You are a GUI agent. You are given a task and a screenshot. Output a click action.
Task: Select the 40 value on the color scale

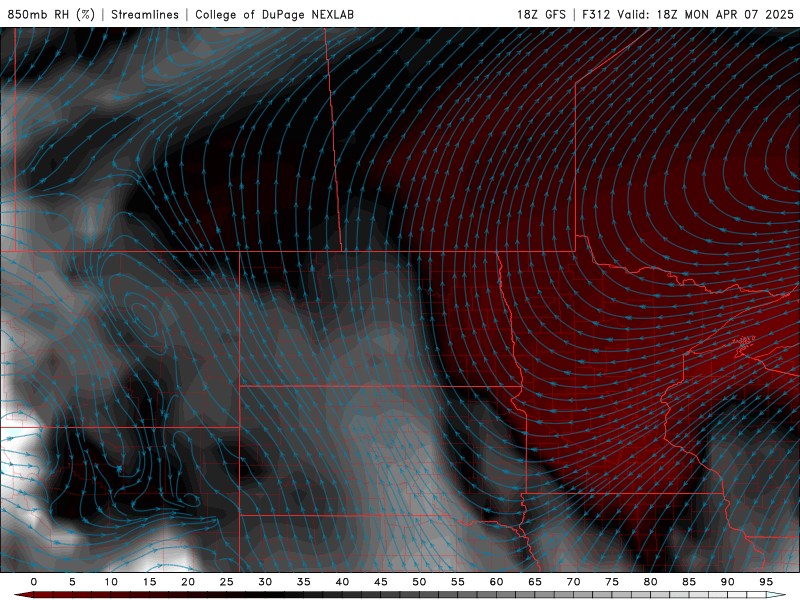[342, 582]
